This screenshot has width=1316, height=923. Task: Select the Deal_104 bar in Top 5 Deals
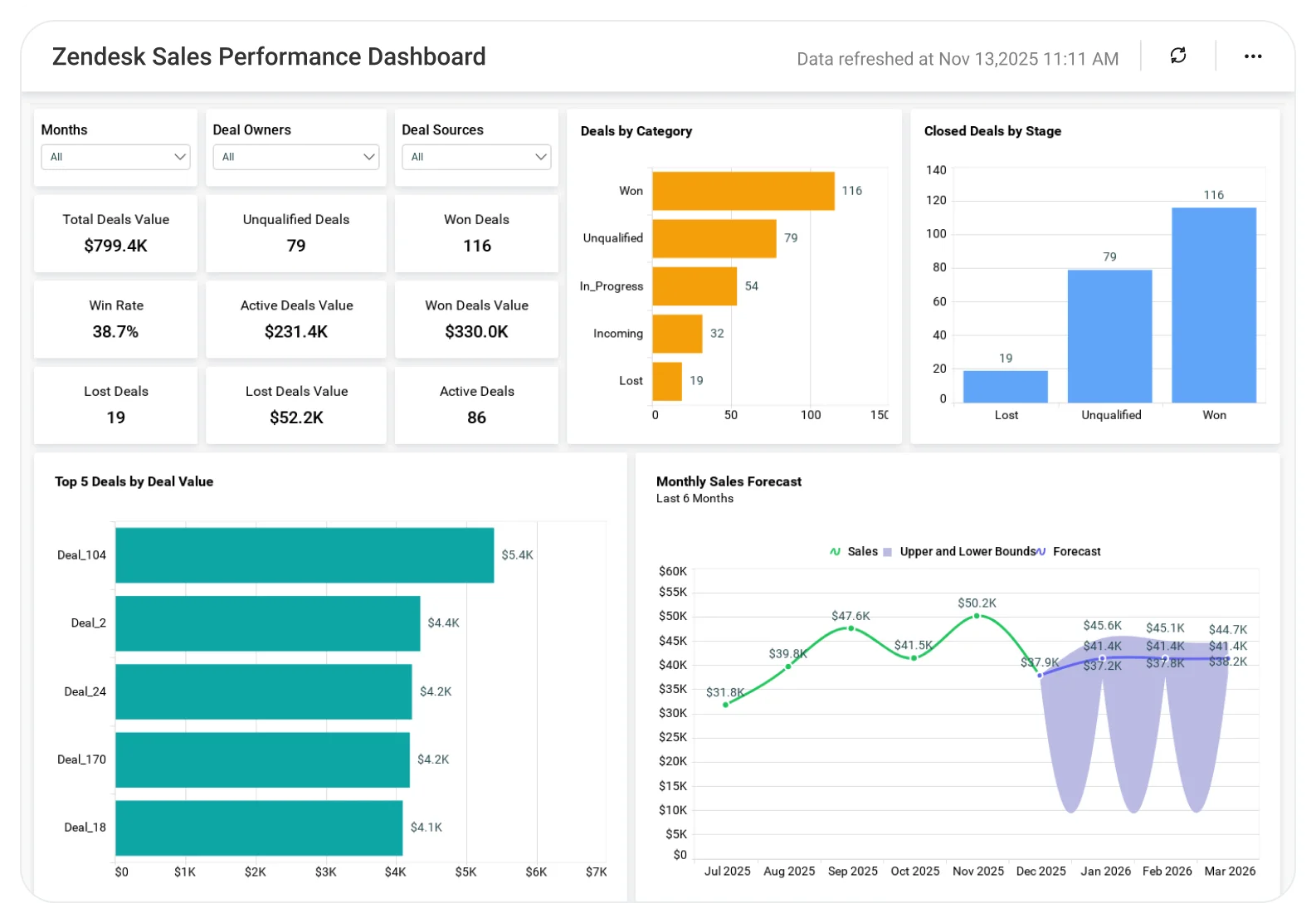coord(305,555)
